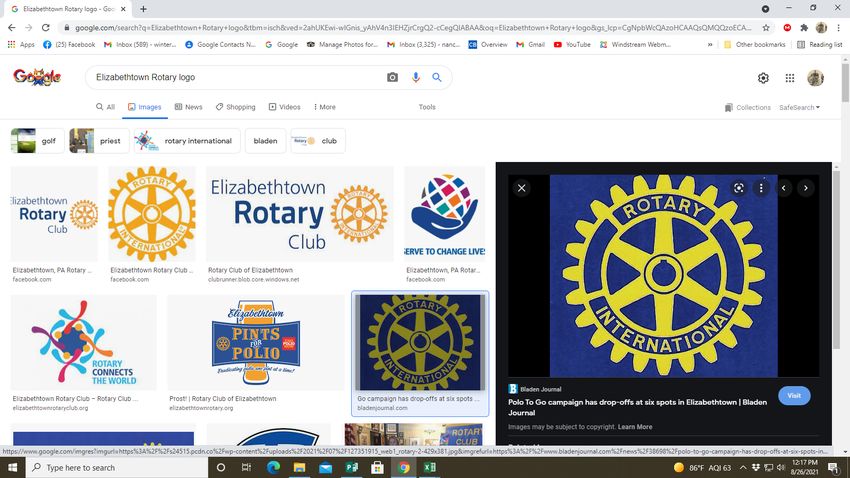Open the preview panel three-dot menu

coord(761,188)
